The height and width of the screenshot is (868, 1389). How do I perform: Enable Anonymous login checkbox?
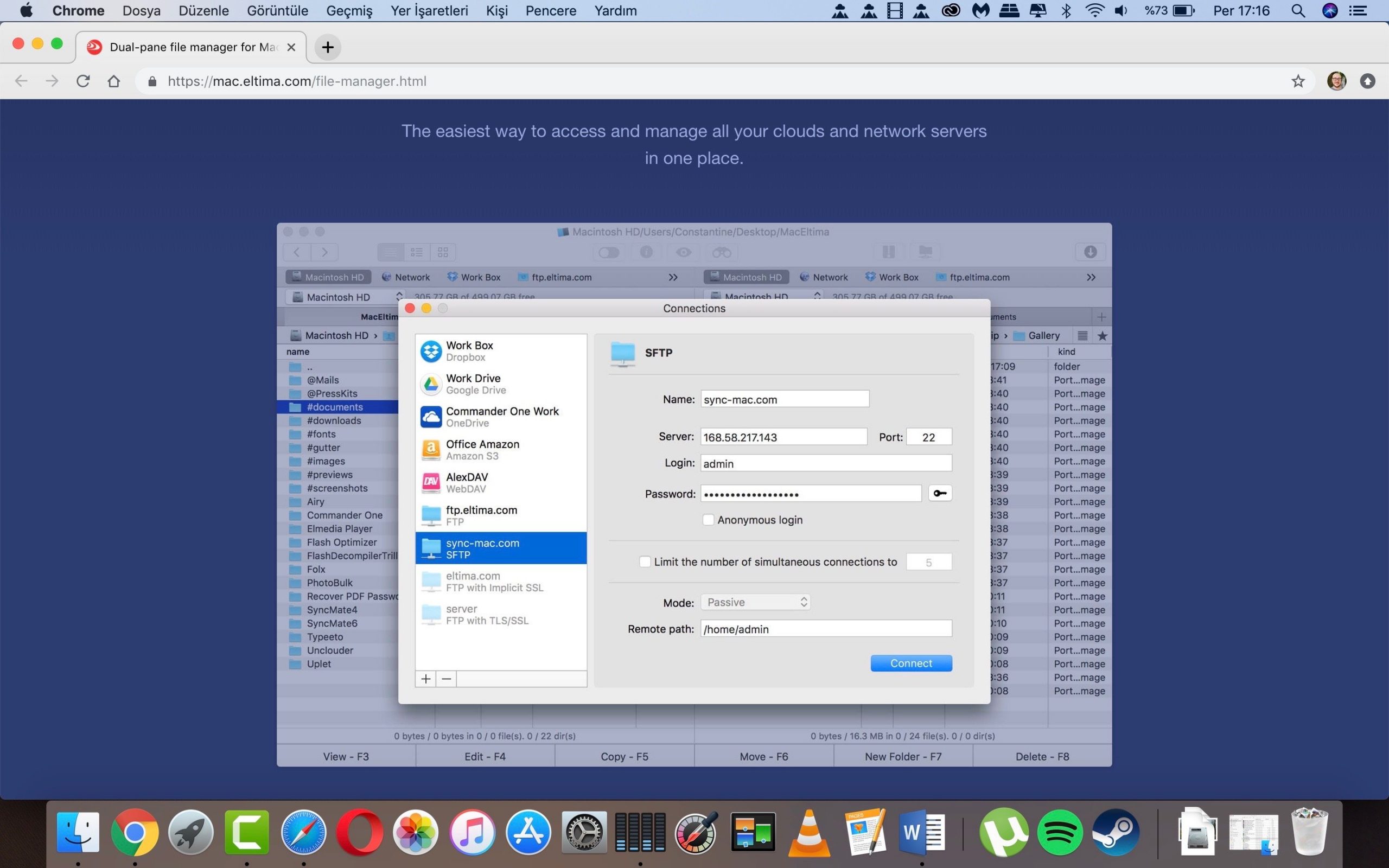tap(708, 520)
